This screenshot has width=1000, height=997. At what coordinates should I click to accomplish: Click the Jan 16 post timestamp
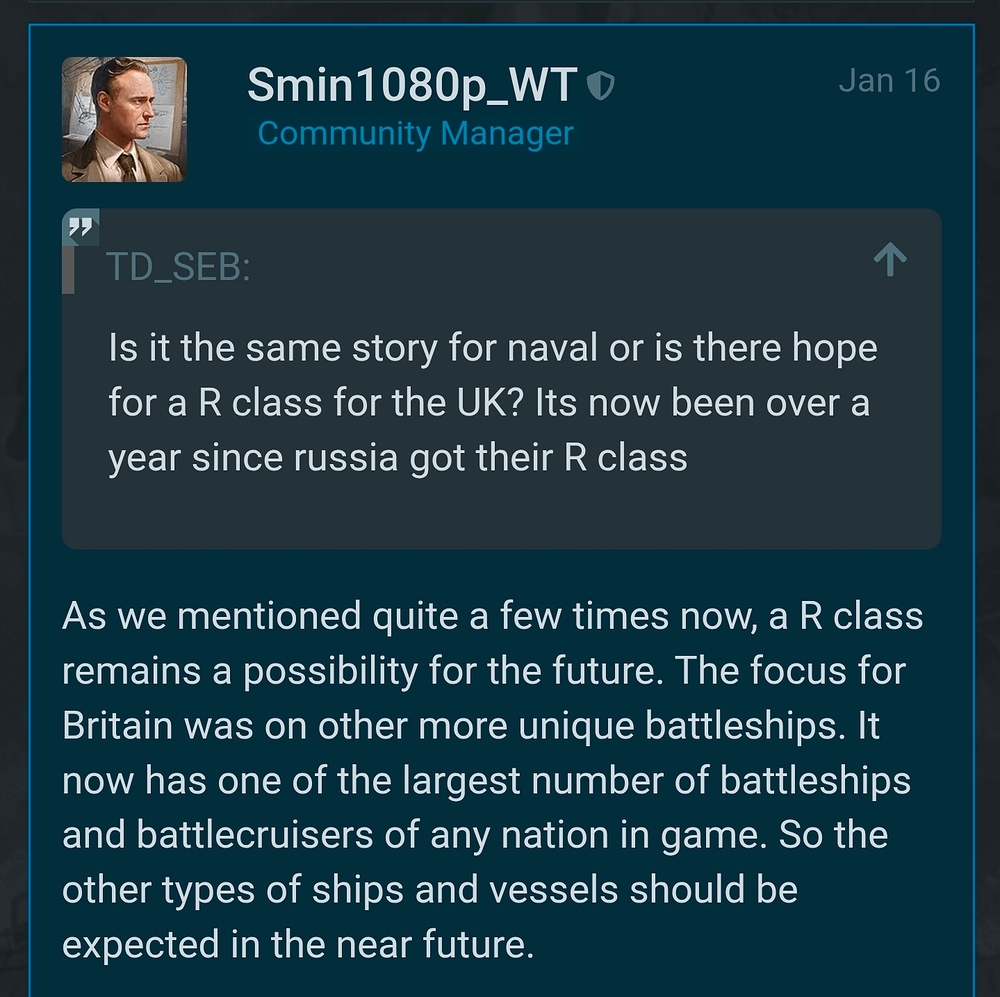pos(890,80)
